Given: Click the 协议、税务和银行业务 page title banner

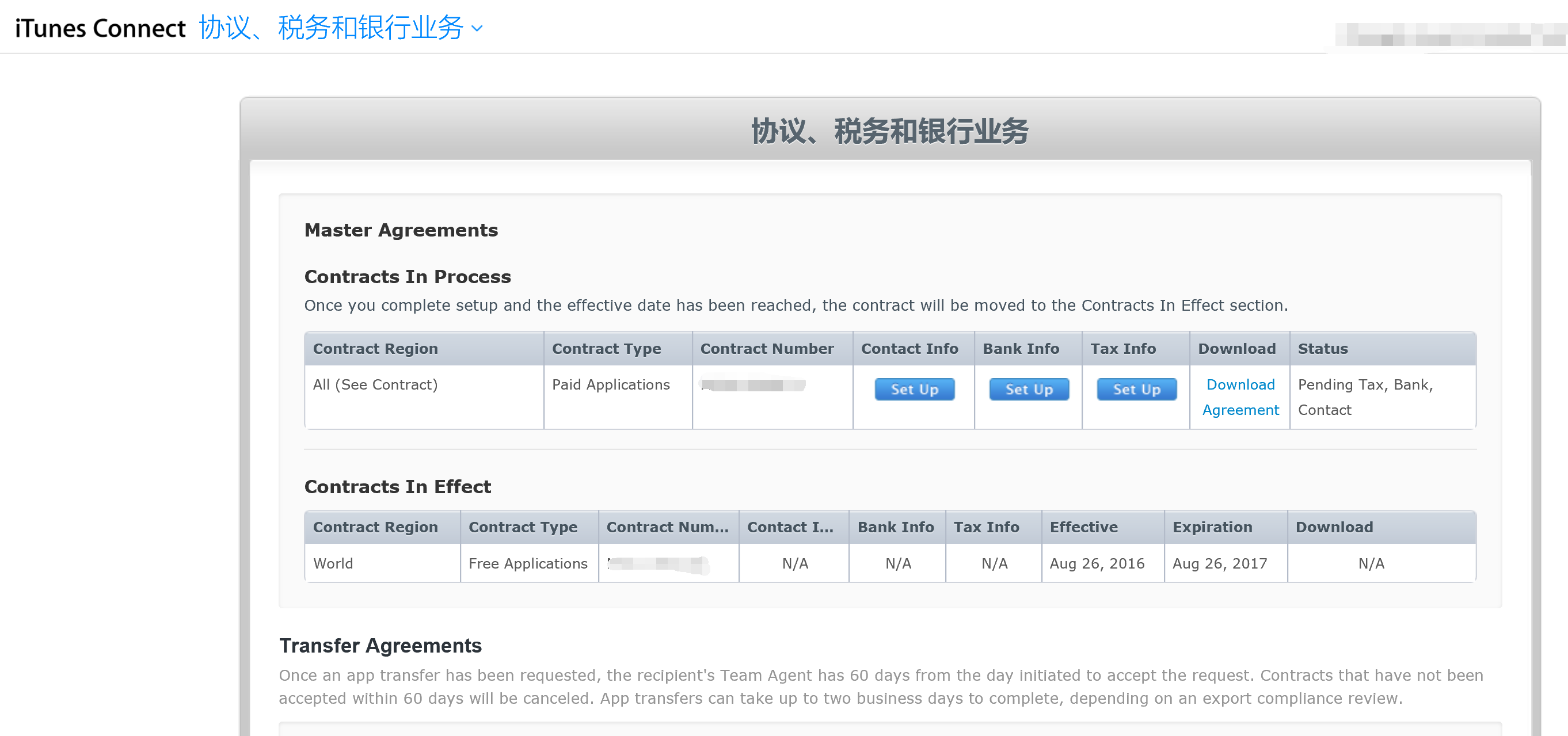Looking at the screenshot, I should pos(889,131).
